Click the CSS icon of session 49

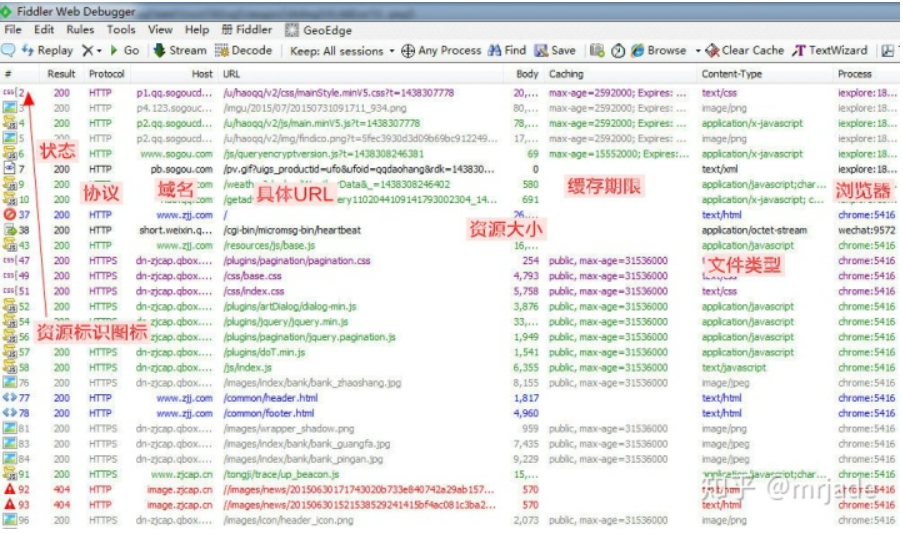click(x=9, y=276)
